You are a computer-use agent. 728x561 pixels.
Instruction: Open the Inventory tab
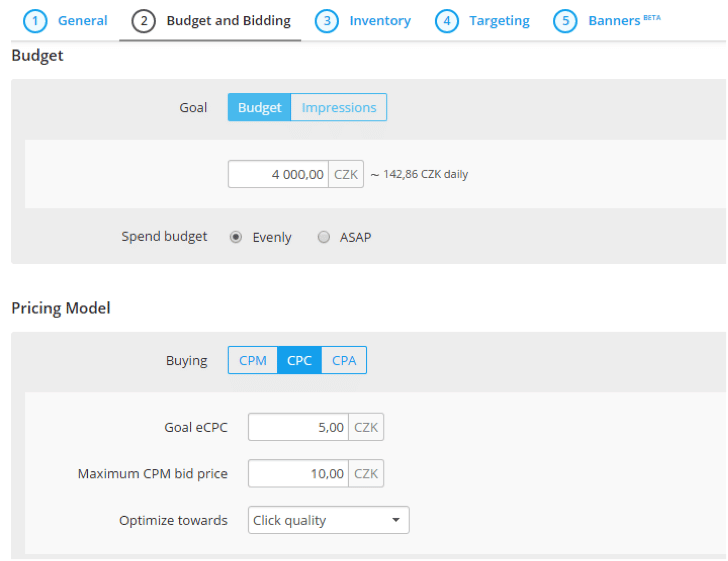pos(379,21)
